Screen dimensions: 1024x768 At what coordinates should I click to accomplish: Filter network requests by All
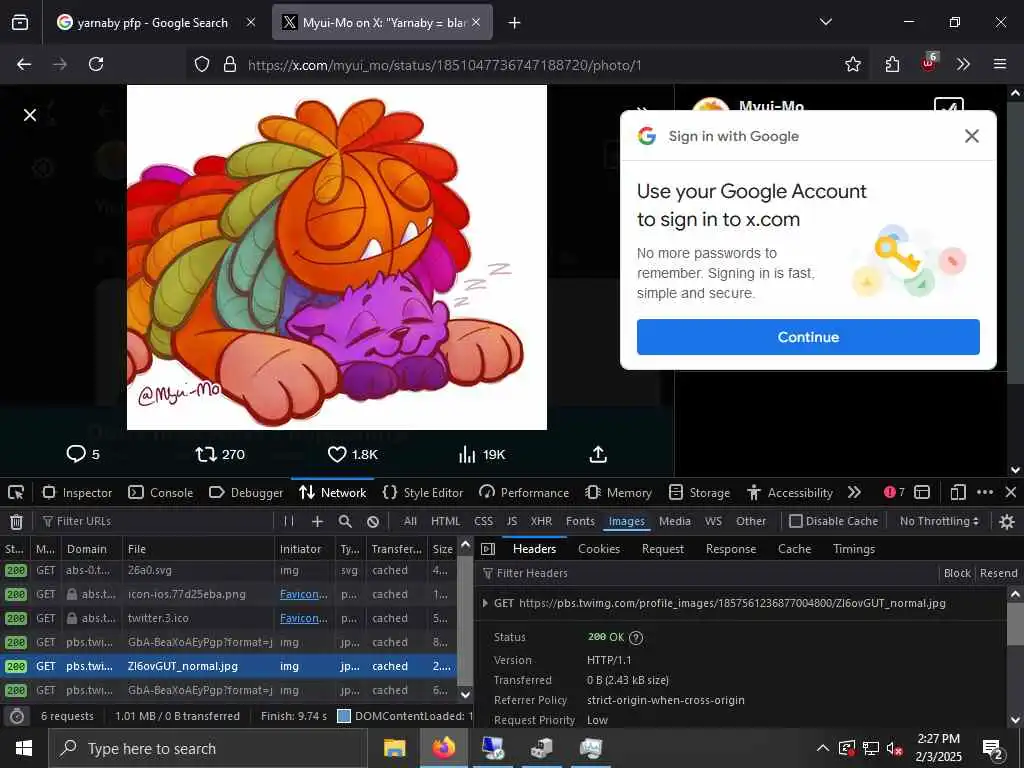coord(410,521)
